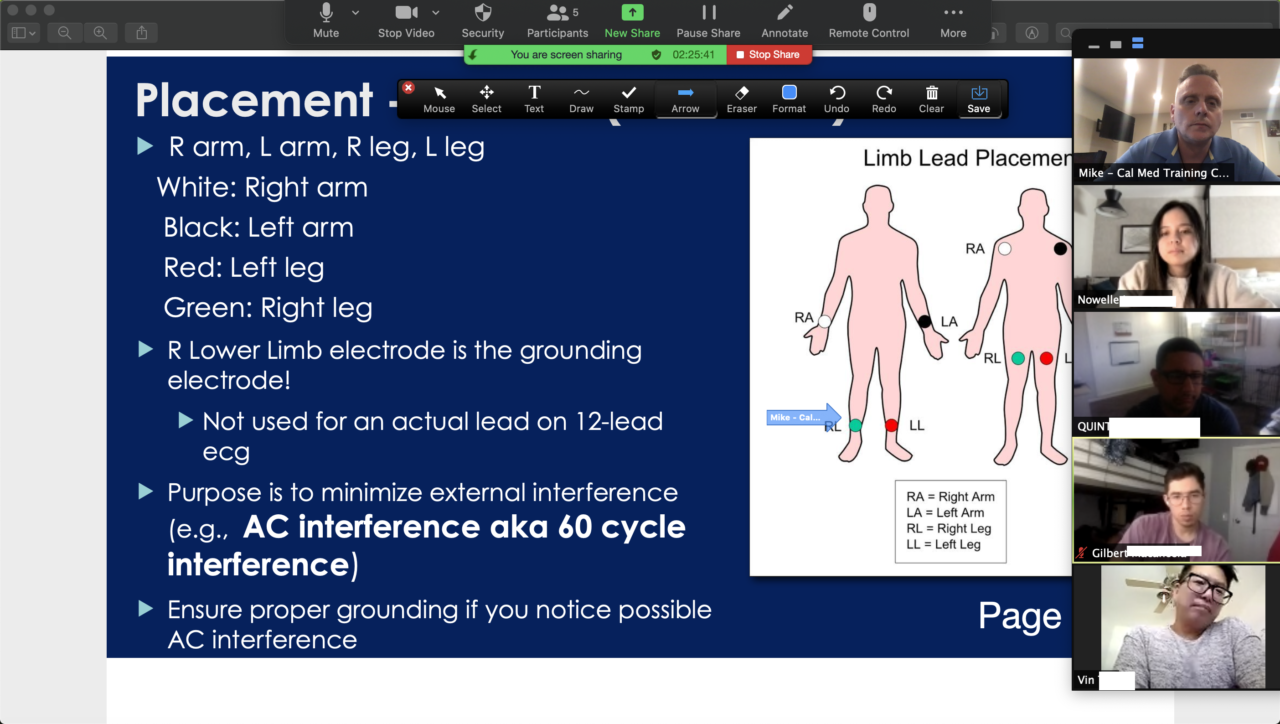
Task: Stop Video camera toggle
Action: (x=406, y=20)
